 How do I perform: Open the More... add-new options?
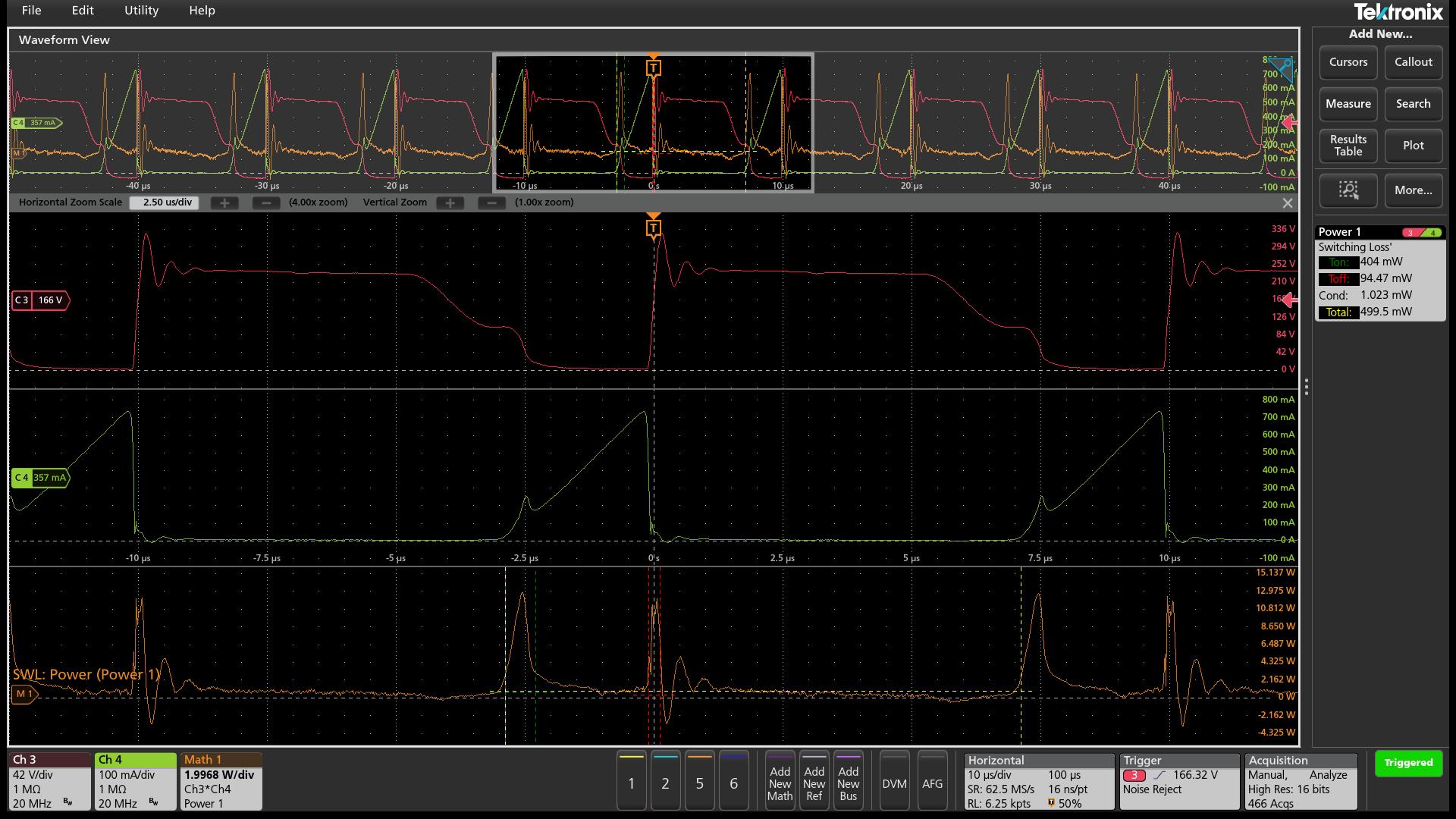pos(1413,190)
